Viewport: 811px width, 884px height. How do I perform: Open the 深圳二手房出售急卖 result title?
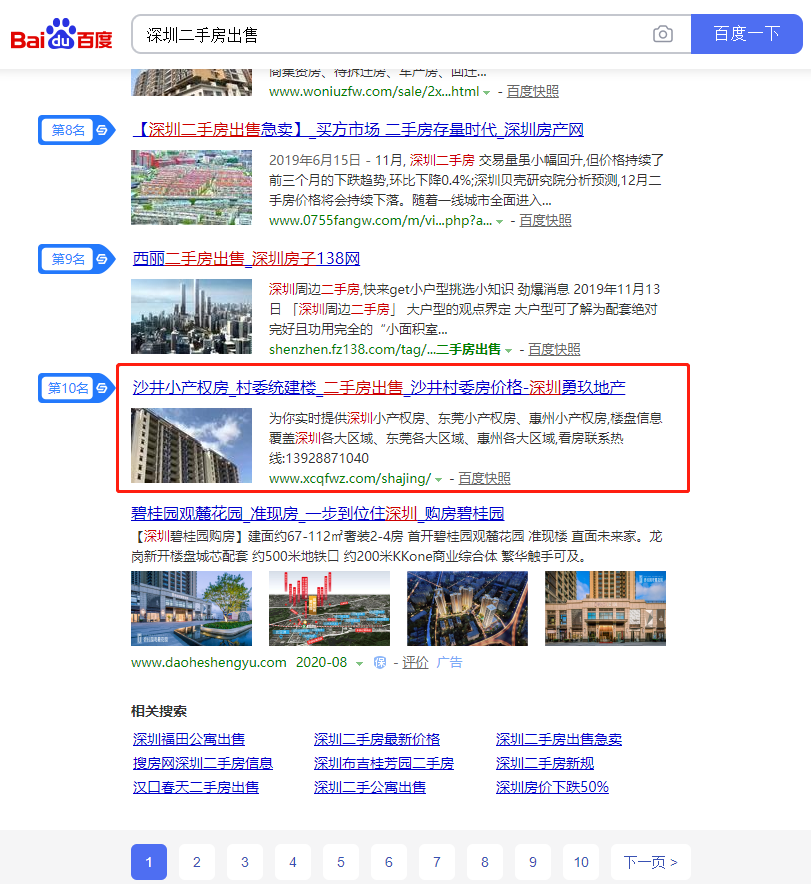pos(358,130)
